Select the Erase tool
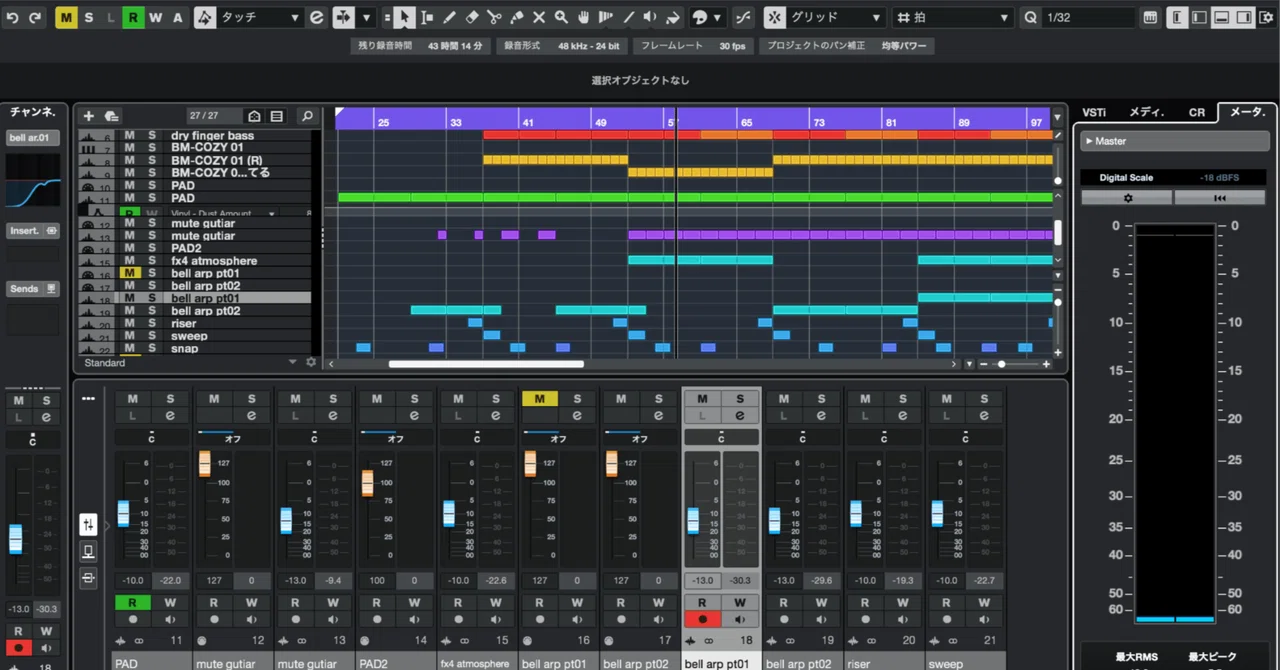This screenshot has height=670, width=1280. click(x=473, y=17)
